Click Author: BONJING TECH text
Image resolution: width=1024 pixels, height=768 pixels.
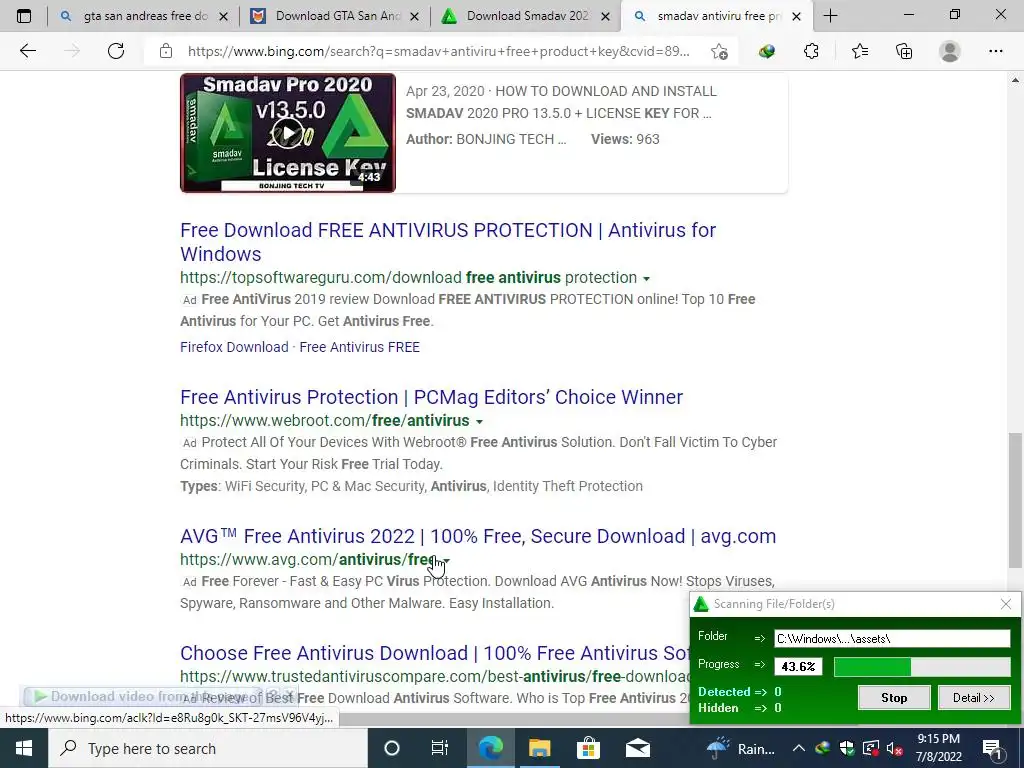(486, 139)
